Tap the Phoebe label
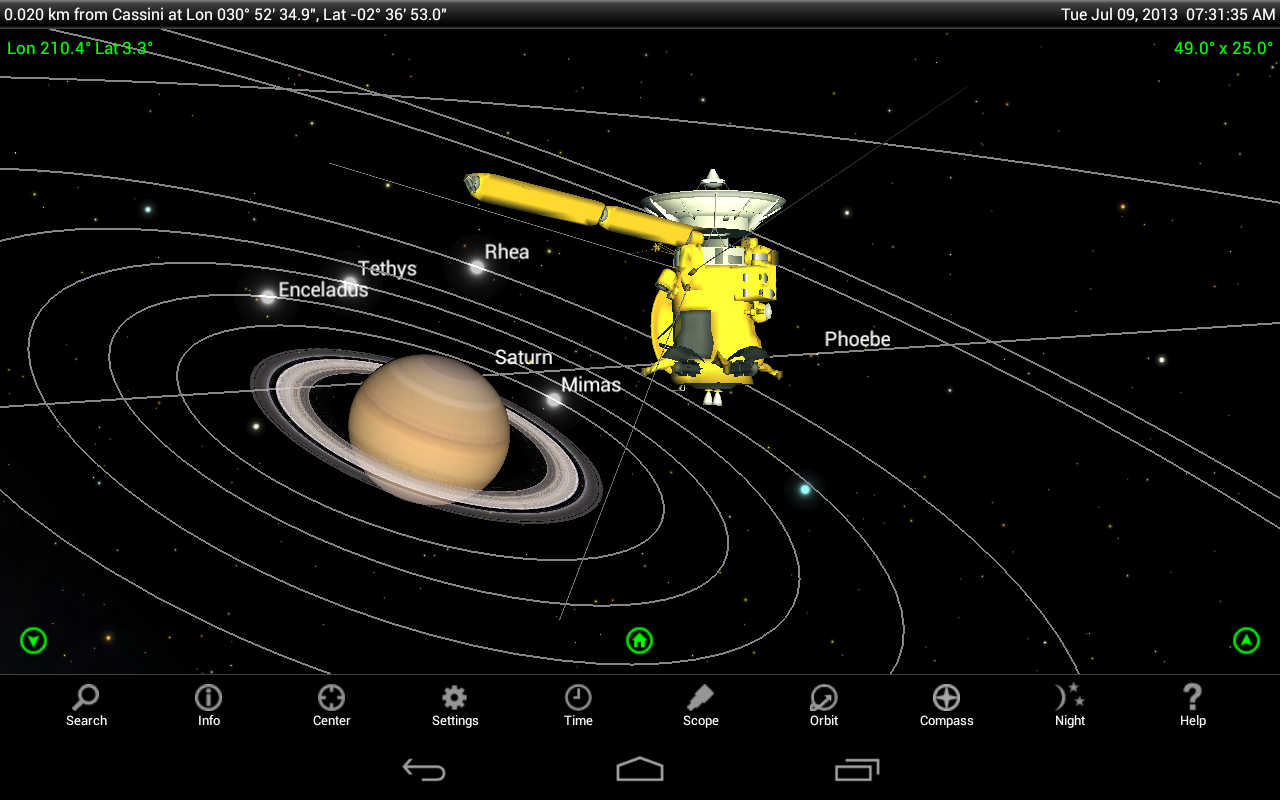Screen dimensions: 1280x800 [x=857, y=340]
